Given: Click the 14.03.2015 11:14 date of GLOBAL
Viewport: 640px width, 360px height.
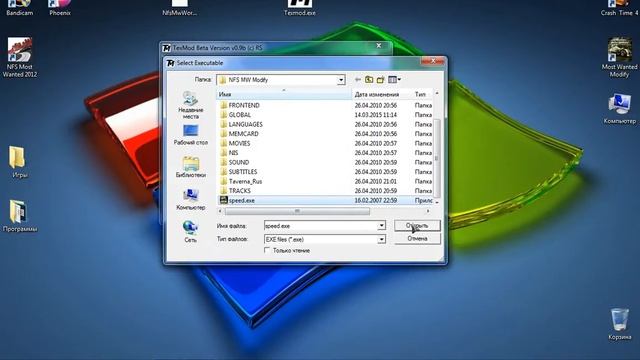Looking at the screenshot, I should (376, 115).
